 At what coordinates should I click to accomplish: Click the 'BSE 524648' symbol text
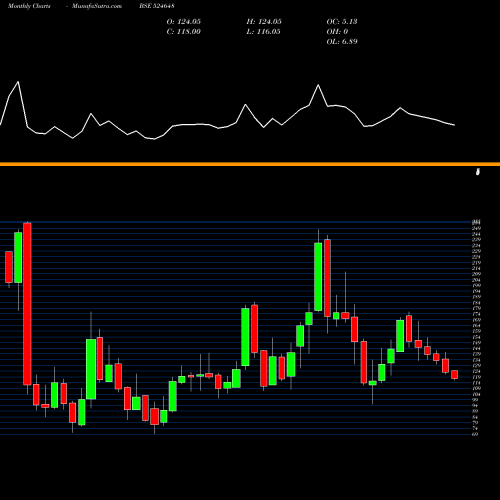(x=157, y=6)
